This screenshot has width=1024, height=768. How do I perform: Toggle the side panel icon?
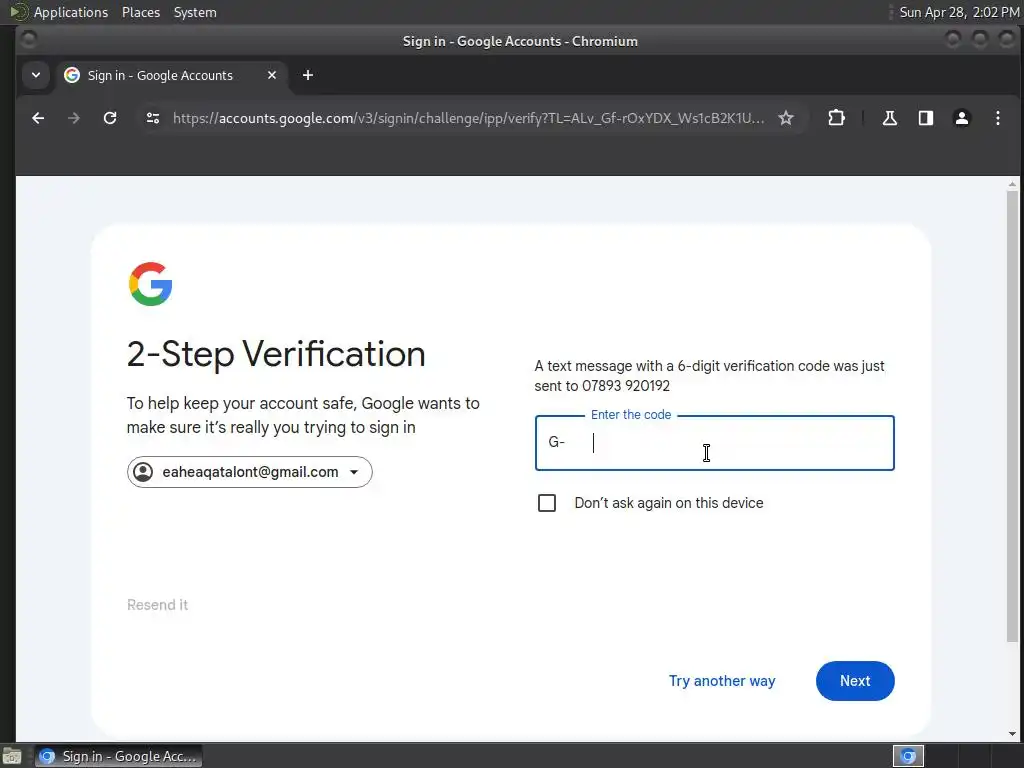[x=925, y=118]
